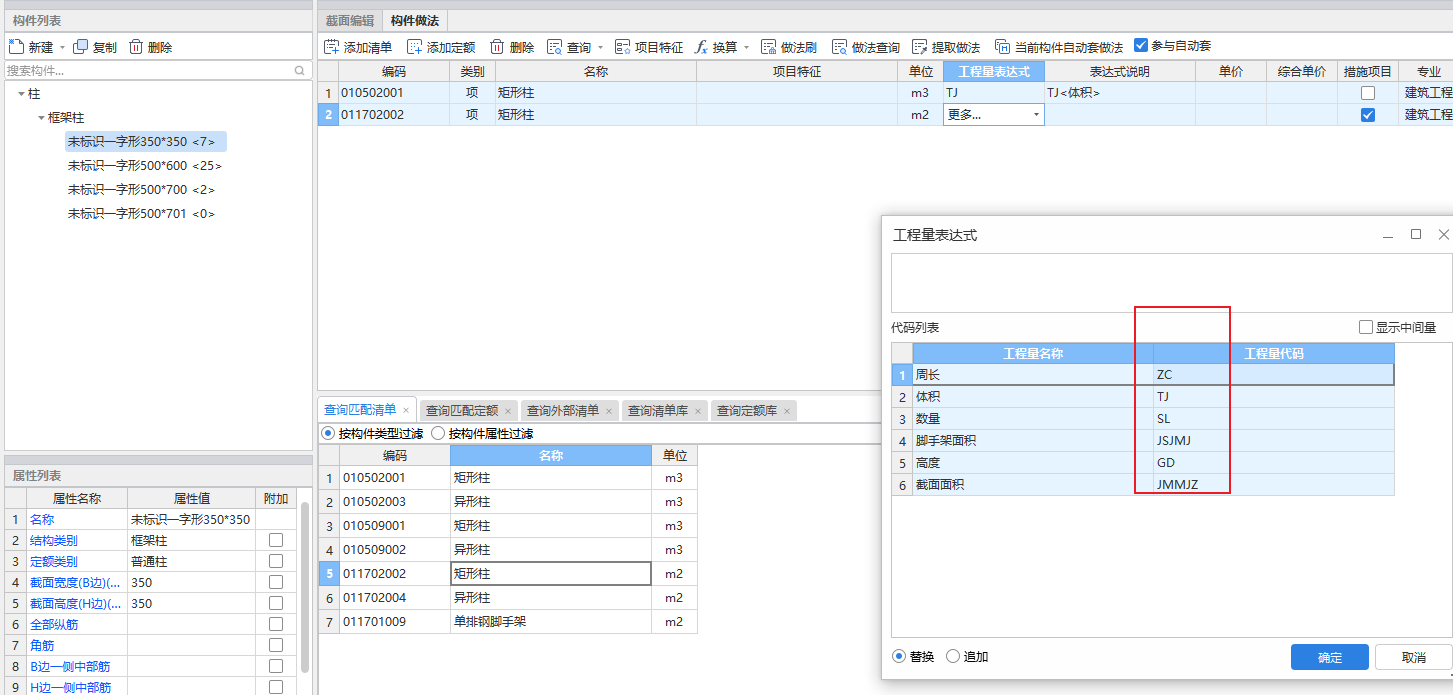The height and width of the screenshot is (695, 1453).
Task: Click 做法查询 toolbar icon
Action: tap(840, 47)
